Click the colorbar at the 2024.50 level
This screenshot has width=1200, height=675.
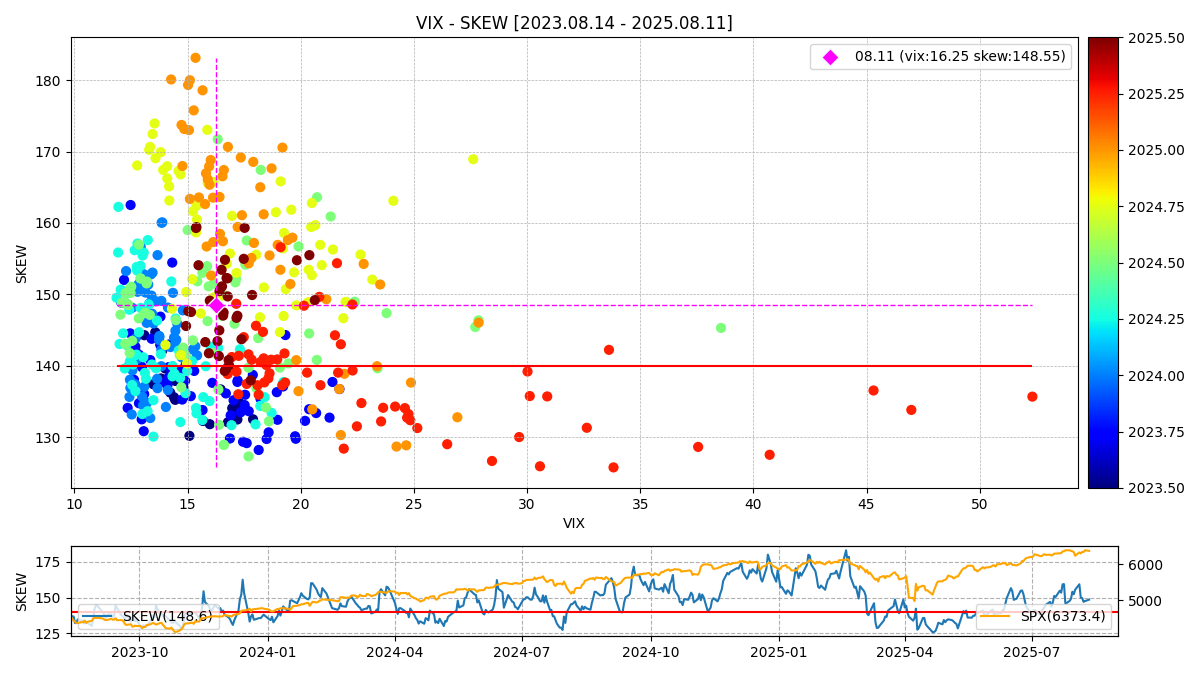pyautogui.click(x=1103, y=263)
